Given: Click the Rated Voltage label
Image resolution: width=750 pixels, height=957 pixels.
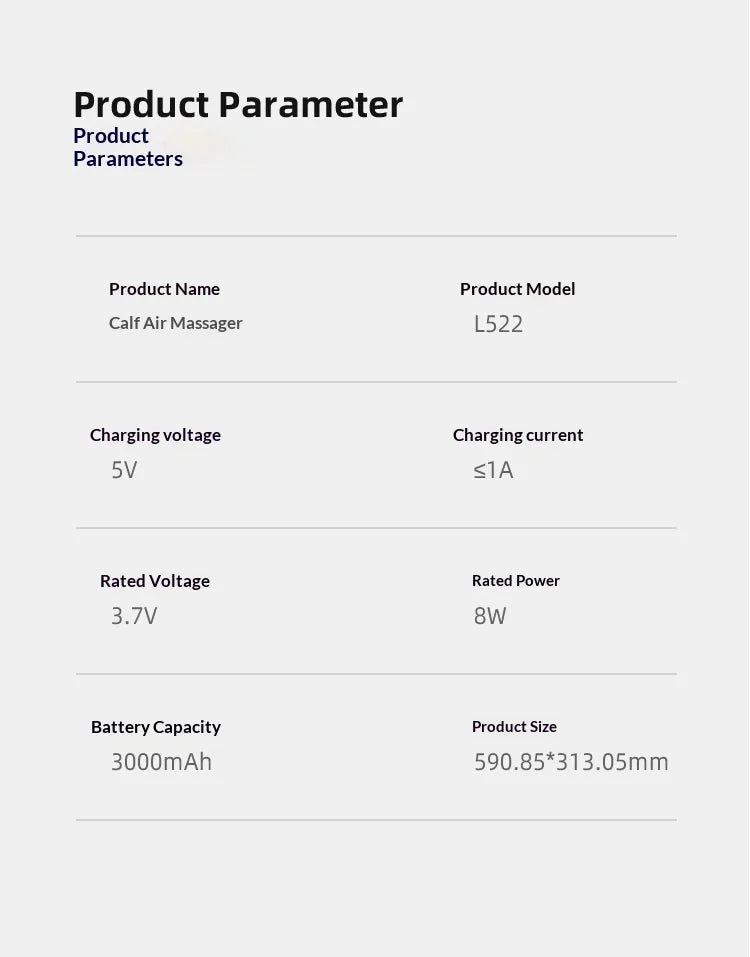Looking at the screenshot, I should click(x=154, y=581).
